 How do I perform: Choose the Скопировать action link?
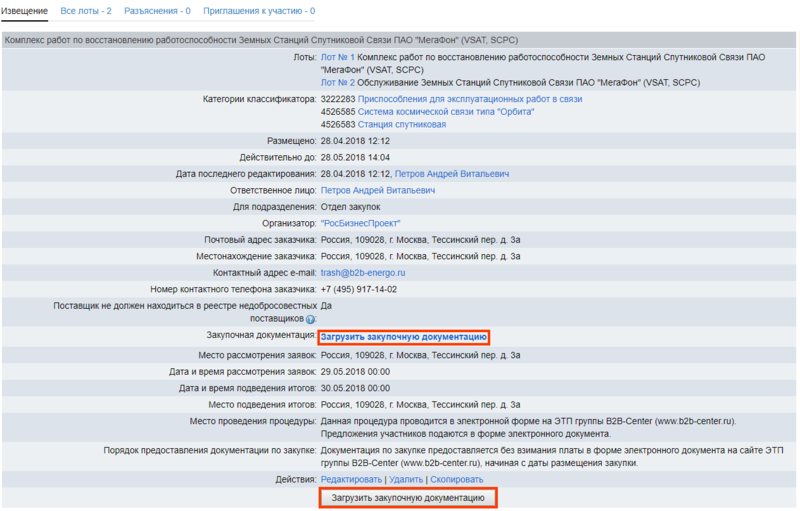coord(457,480)
